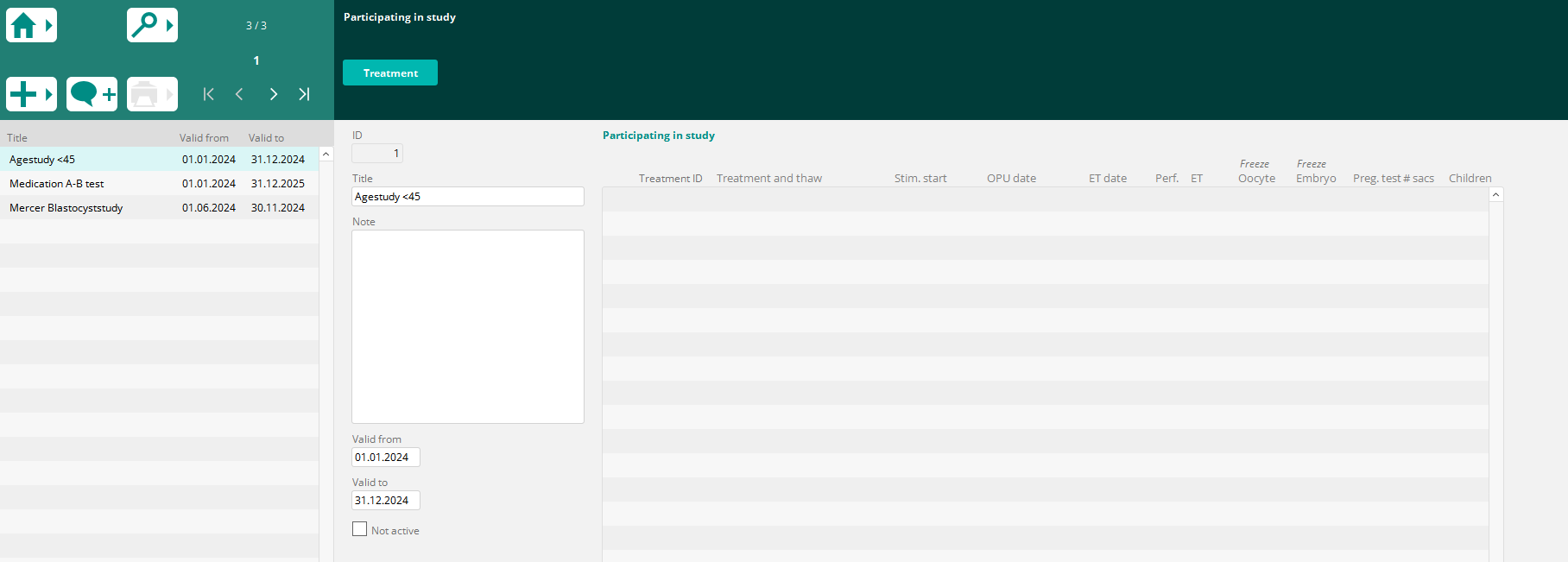The height and width of the screenshot is (562, 1568).
Task: Click 31.12.2025 in Medication A-B row
Action: click(278, 184)
